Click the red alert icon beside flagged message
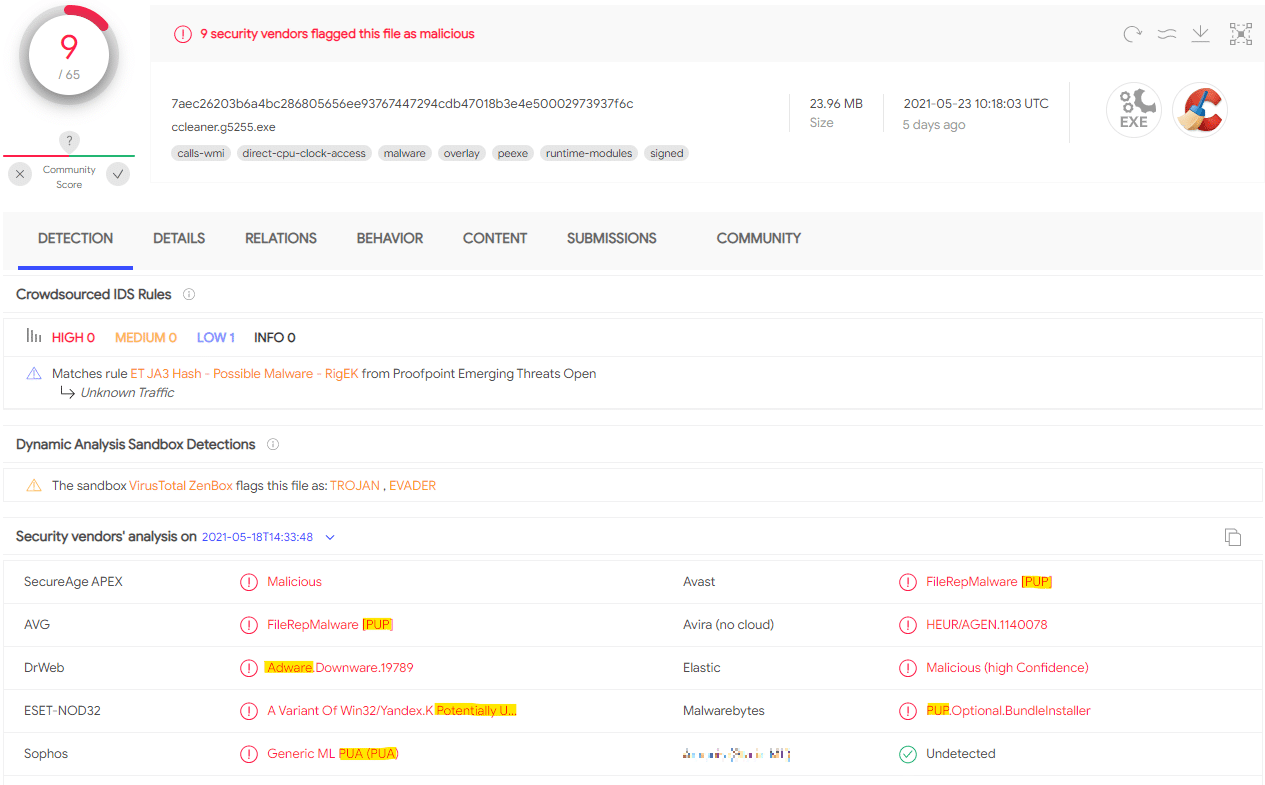1265x785 pixels. coord(183,34)
